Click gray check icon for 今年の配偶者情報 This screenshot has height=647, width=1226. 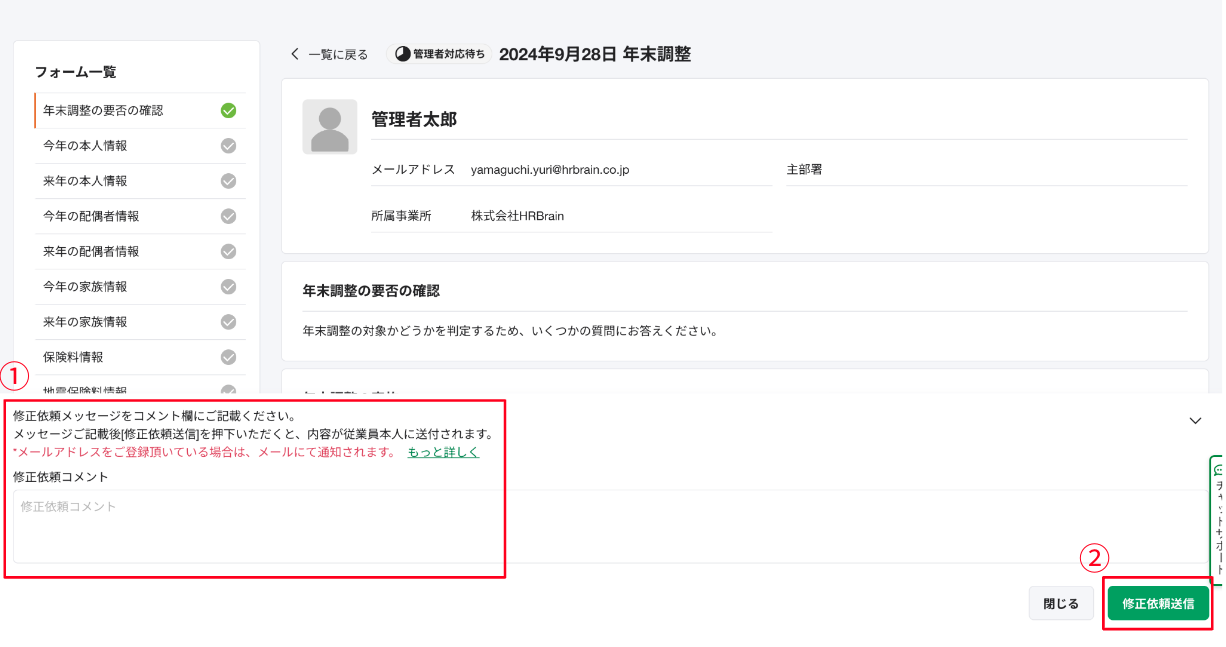pos(228,216)
